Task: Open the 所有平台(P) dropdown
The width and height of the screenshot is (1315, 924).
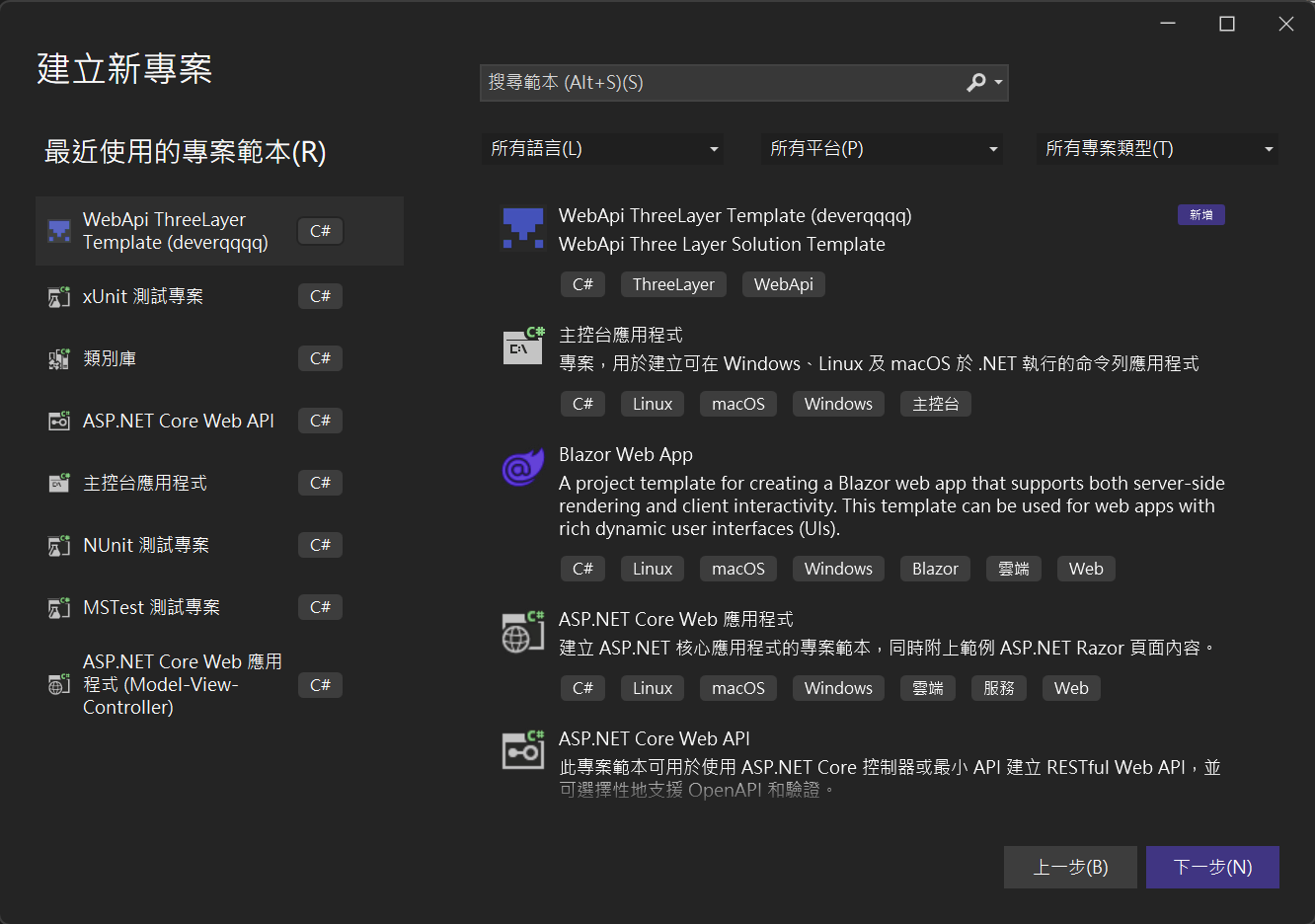Action: pyautogui.click(x=882, y=149)
